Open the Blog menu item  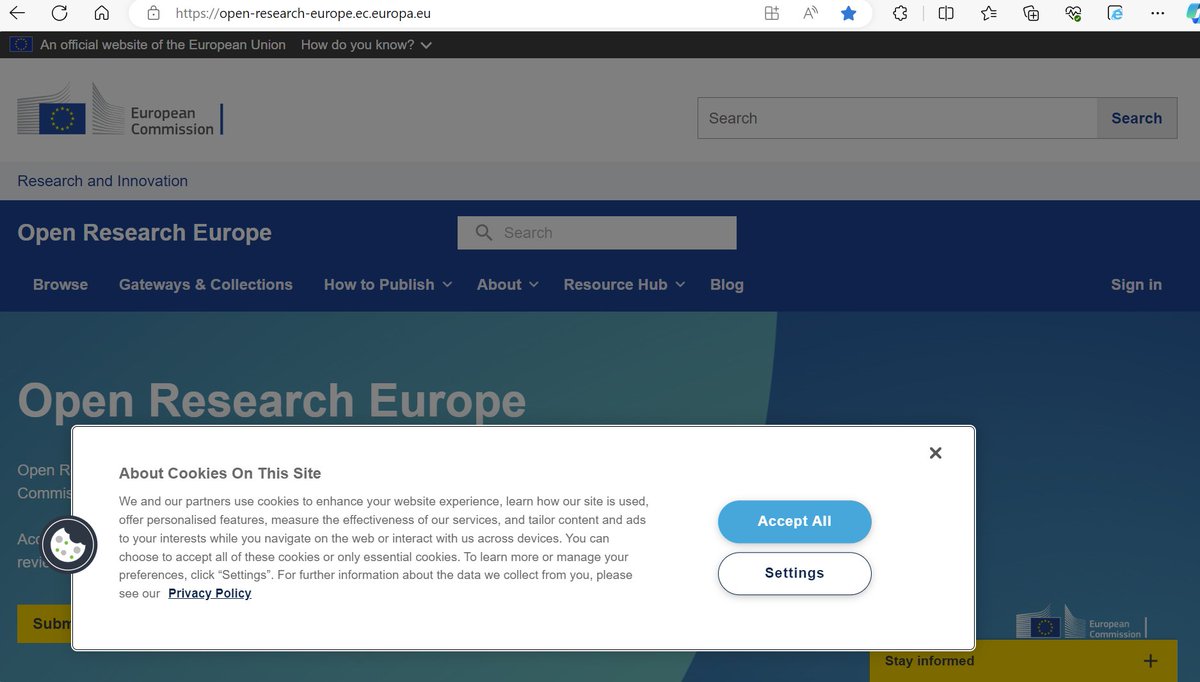[727, 284]
